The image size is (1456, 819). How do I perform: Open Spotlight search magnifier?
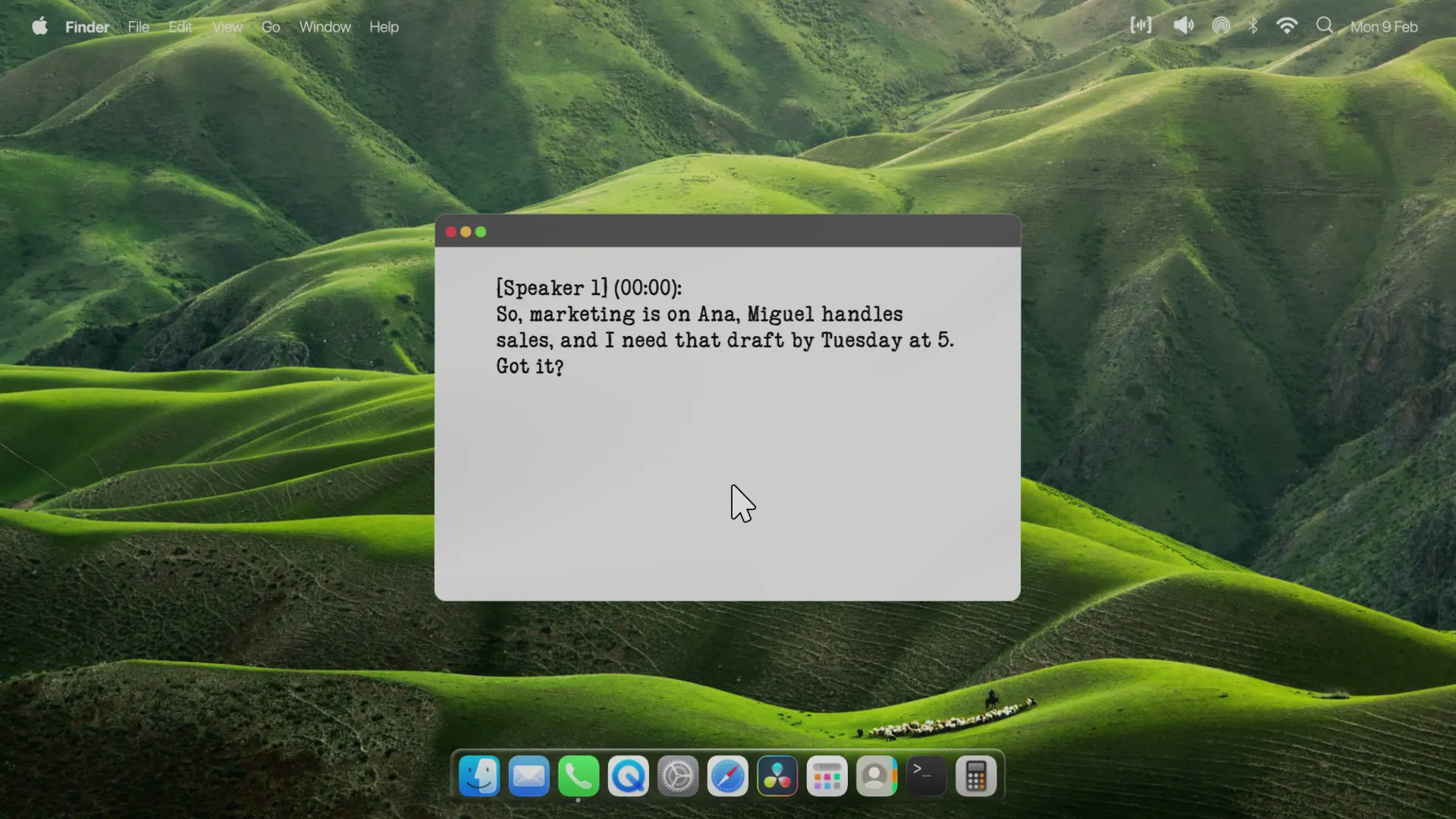click(x=1324, y=26)
